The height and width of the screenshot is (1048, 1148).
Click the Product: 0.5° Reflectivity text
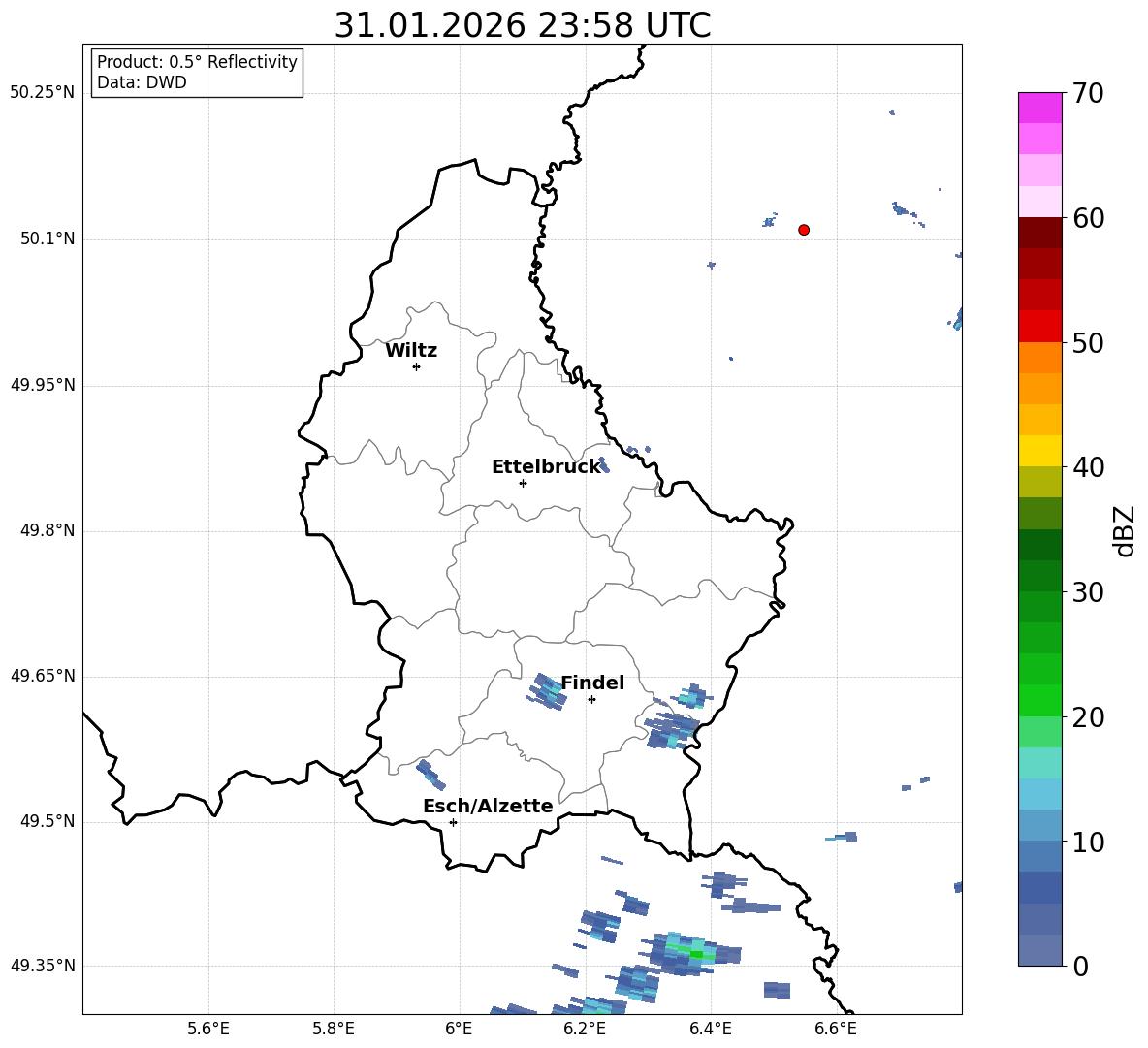[x=197, y=61]
